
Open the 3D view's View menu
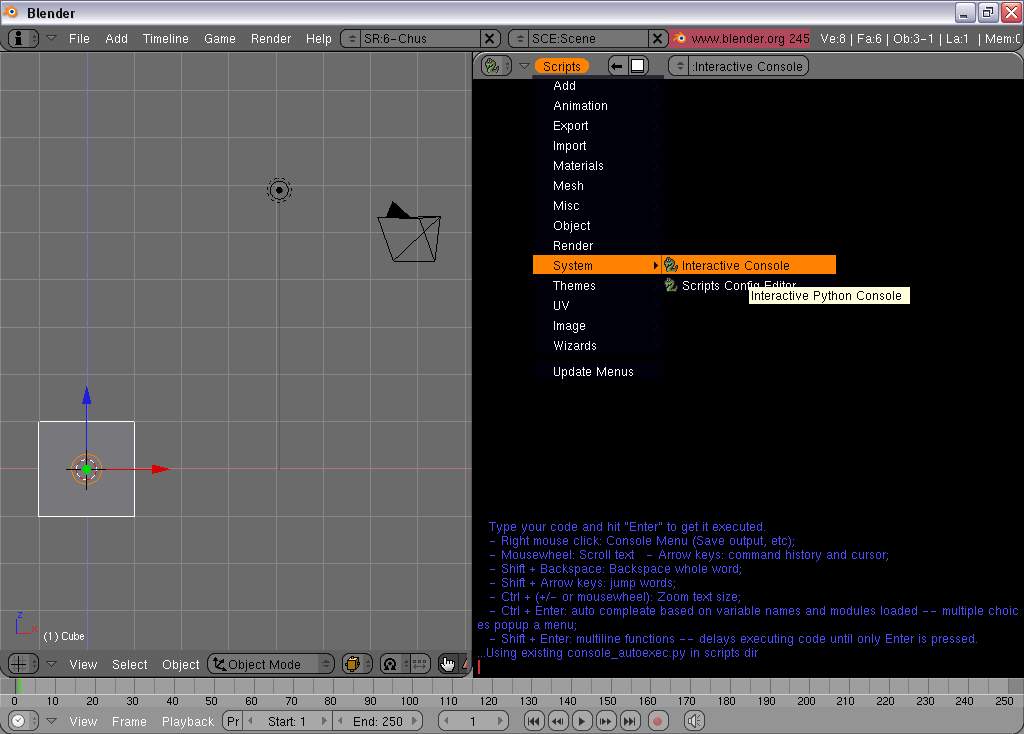[x=83, y=664]
